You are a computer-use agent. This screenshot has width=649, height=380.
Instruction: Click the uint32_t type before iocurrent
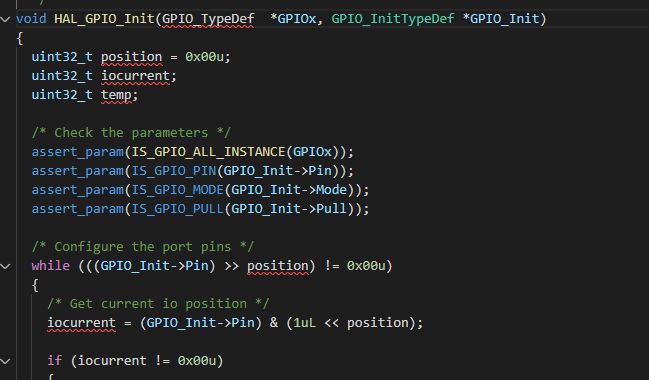coord(62,76)
